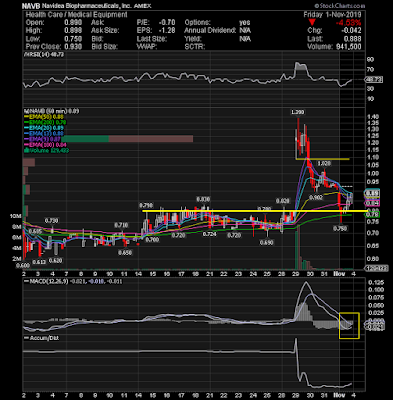
Task: Click the Annual Dividend label
Action: pyautogui.click(x=210, y=30)
